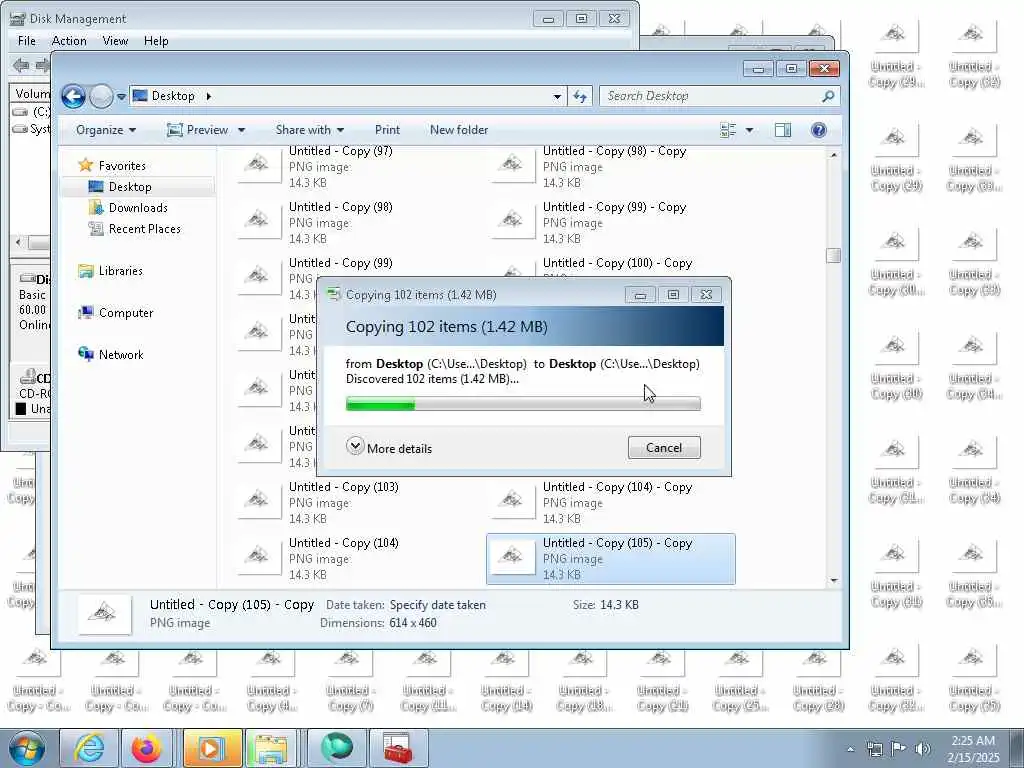The width and height of the screenshot is (1024, 768).
Task: Open Explorer help icon
Action: (818, 130)
